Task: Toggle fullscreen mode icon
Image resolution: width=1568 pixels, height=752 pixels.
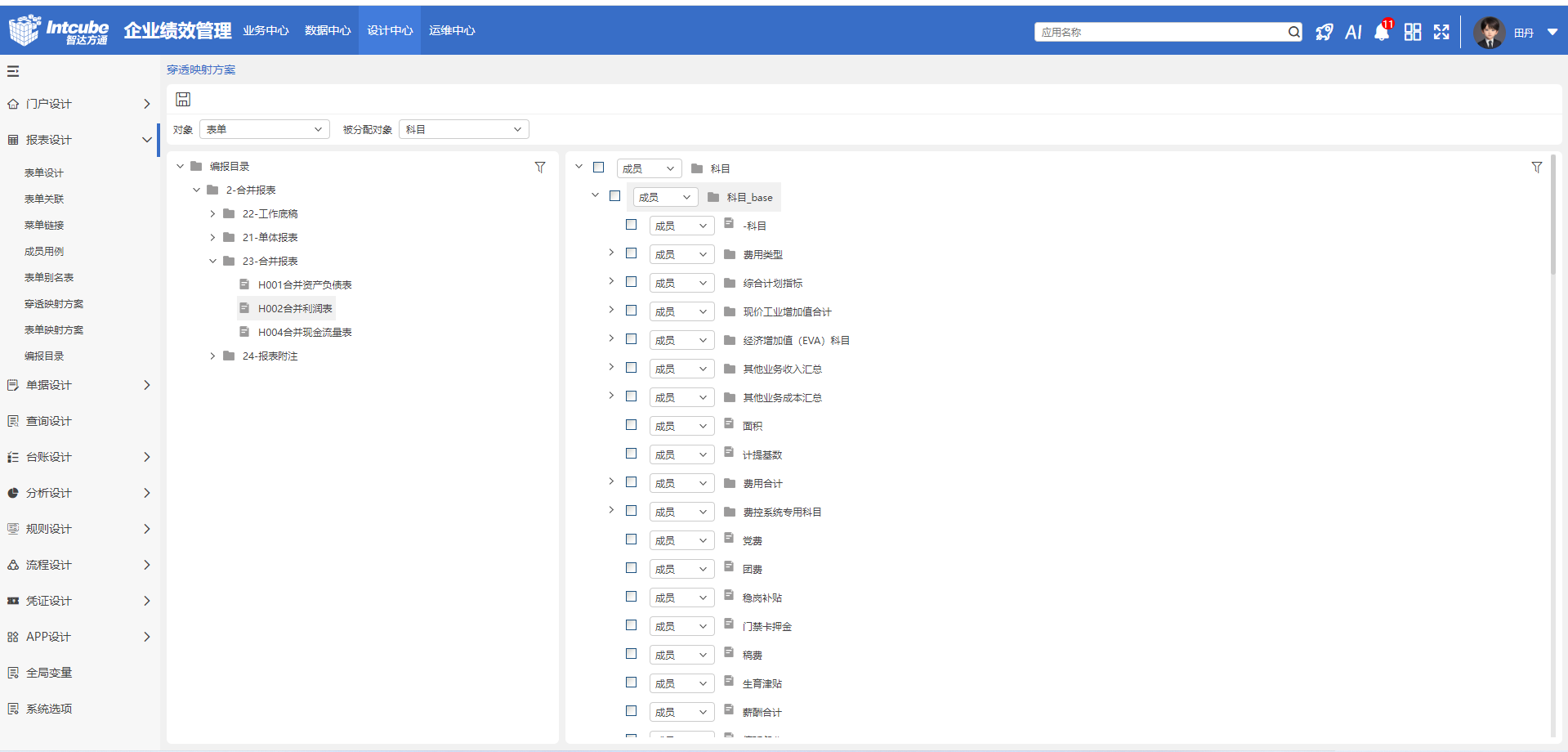Action: click(1441, 32)
